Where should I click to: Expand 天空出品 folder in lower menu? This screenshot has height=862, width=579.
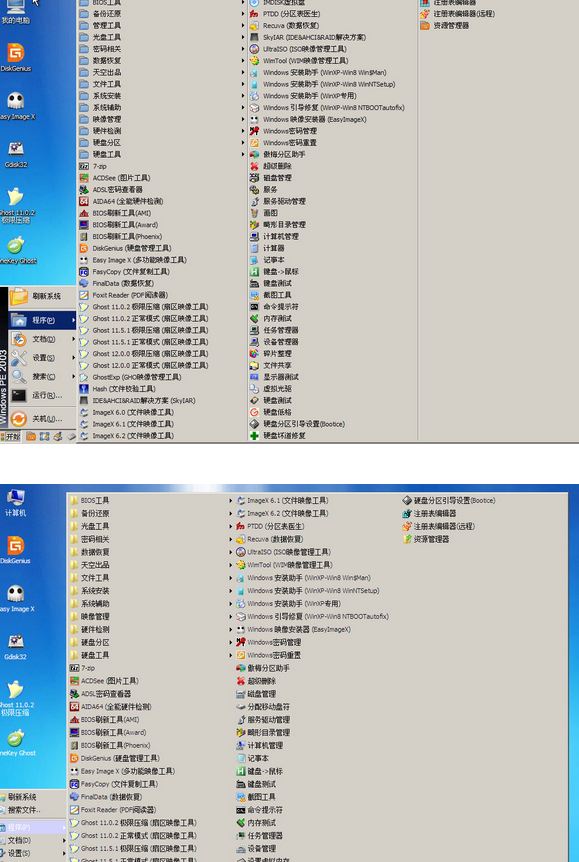152,565
